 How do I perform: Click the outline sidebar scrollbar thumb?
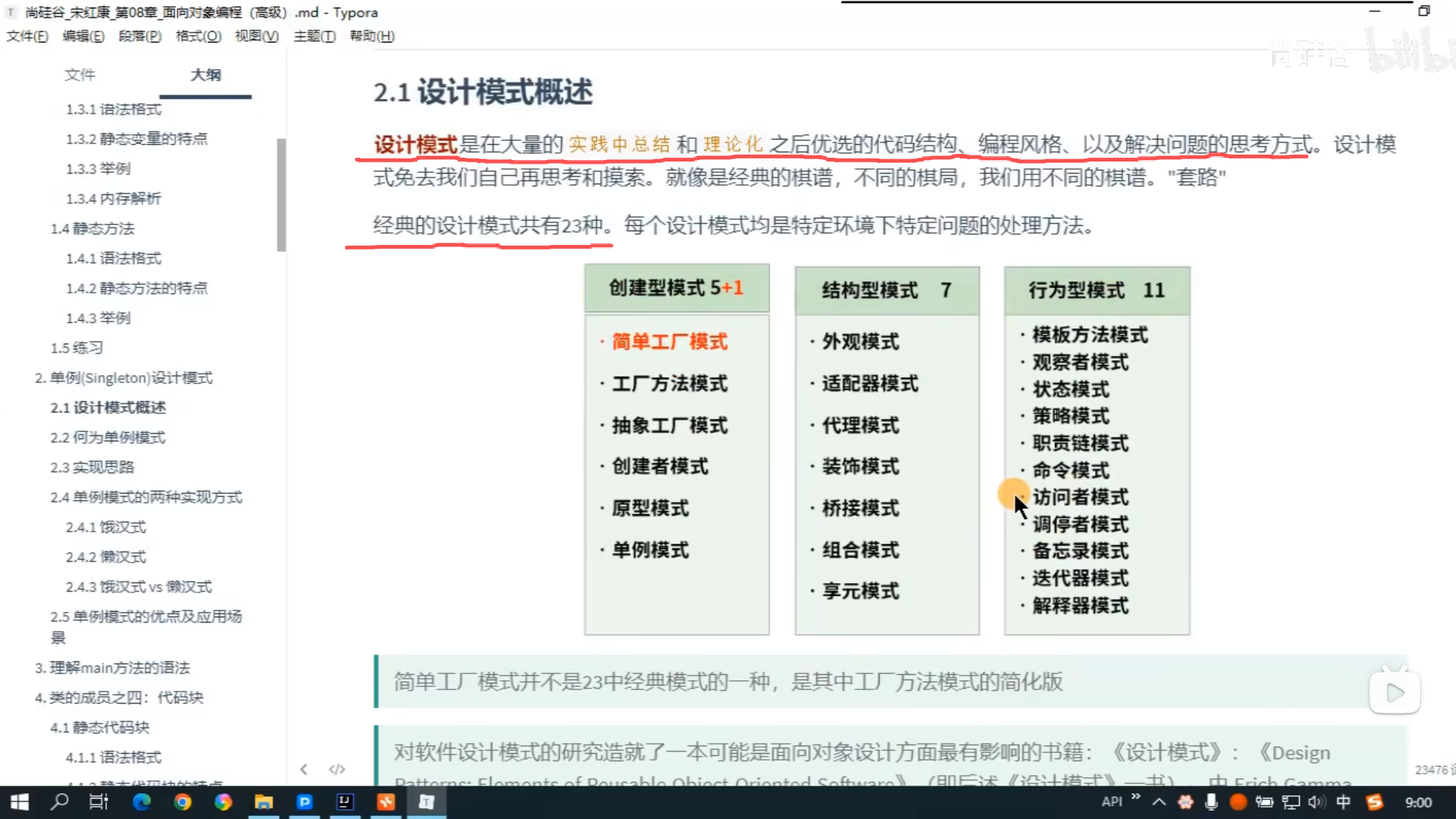(281, 194)
